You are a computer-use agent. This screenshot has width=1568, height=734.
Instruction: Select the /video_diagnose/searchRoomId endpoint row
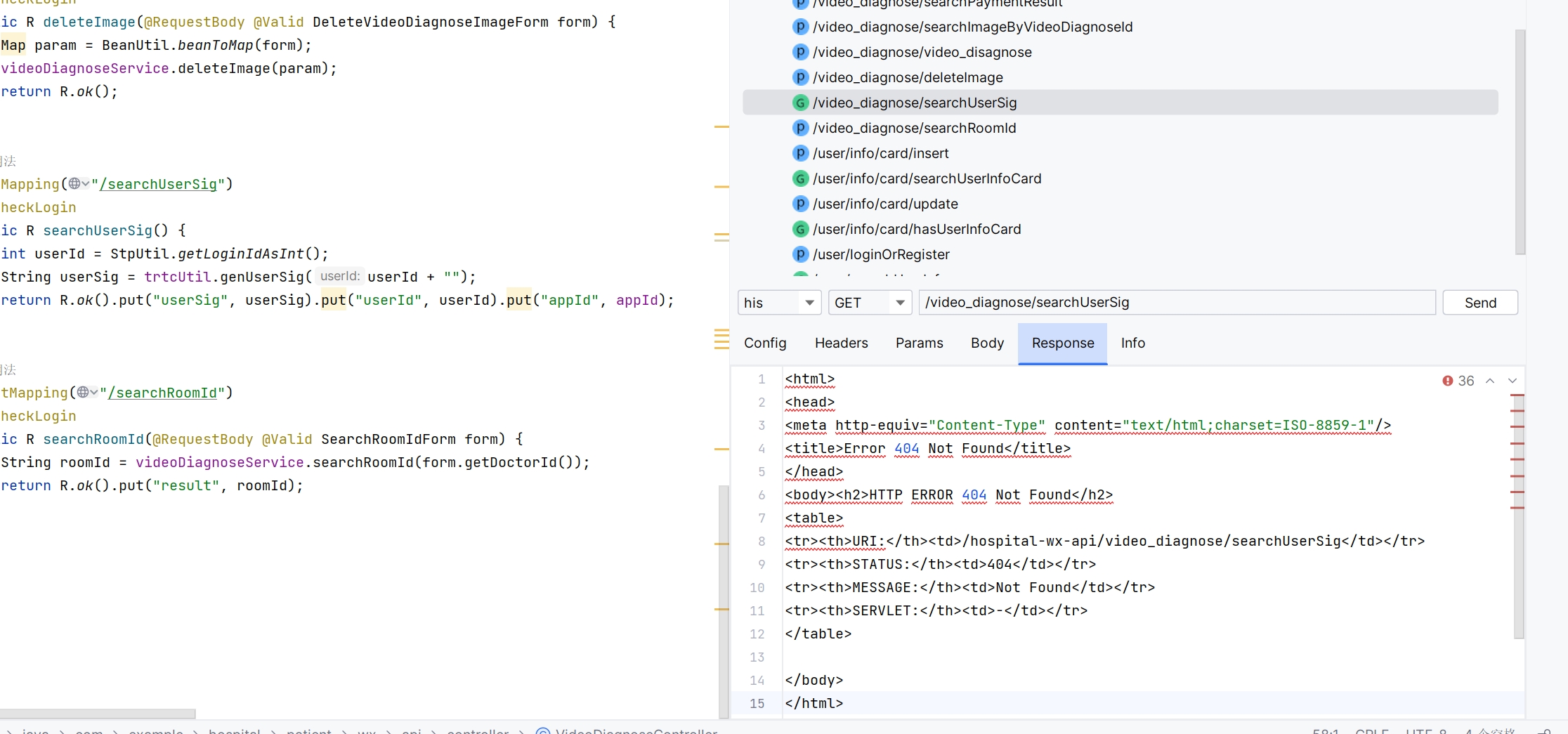tap(1121, 128)
